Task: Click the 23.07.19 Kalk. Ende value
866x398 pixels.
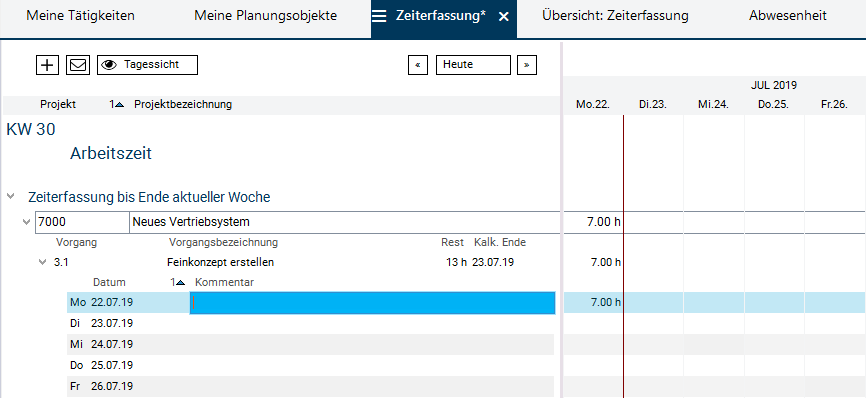Action: (493, 262)
